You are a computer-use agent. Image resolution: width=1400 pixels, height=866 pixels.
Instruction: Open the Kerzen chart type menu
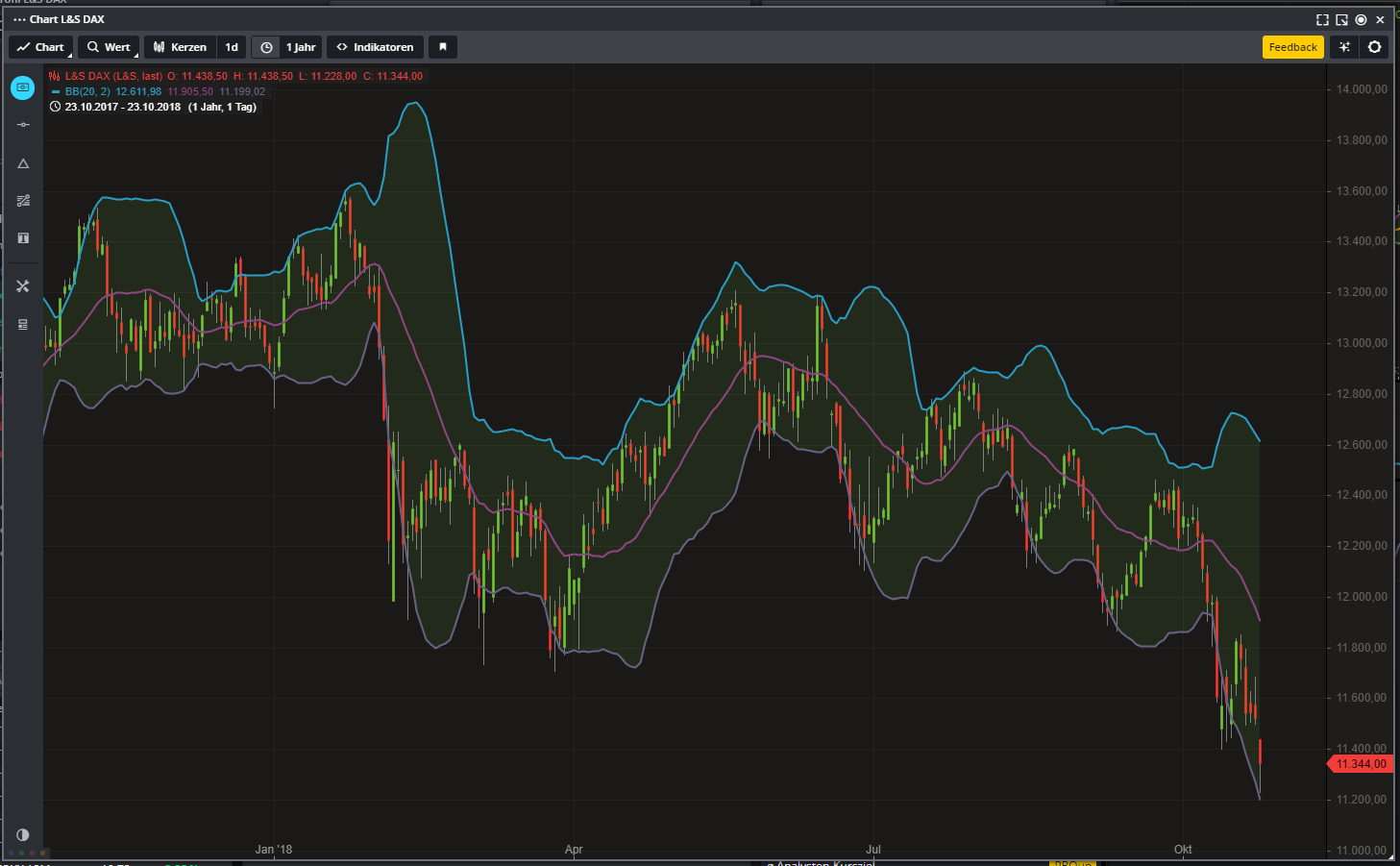coord(181,47)
